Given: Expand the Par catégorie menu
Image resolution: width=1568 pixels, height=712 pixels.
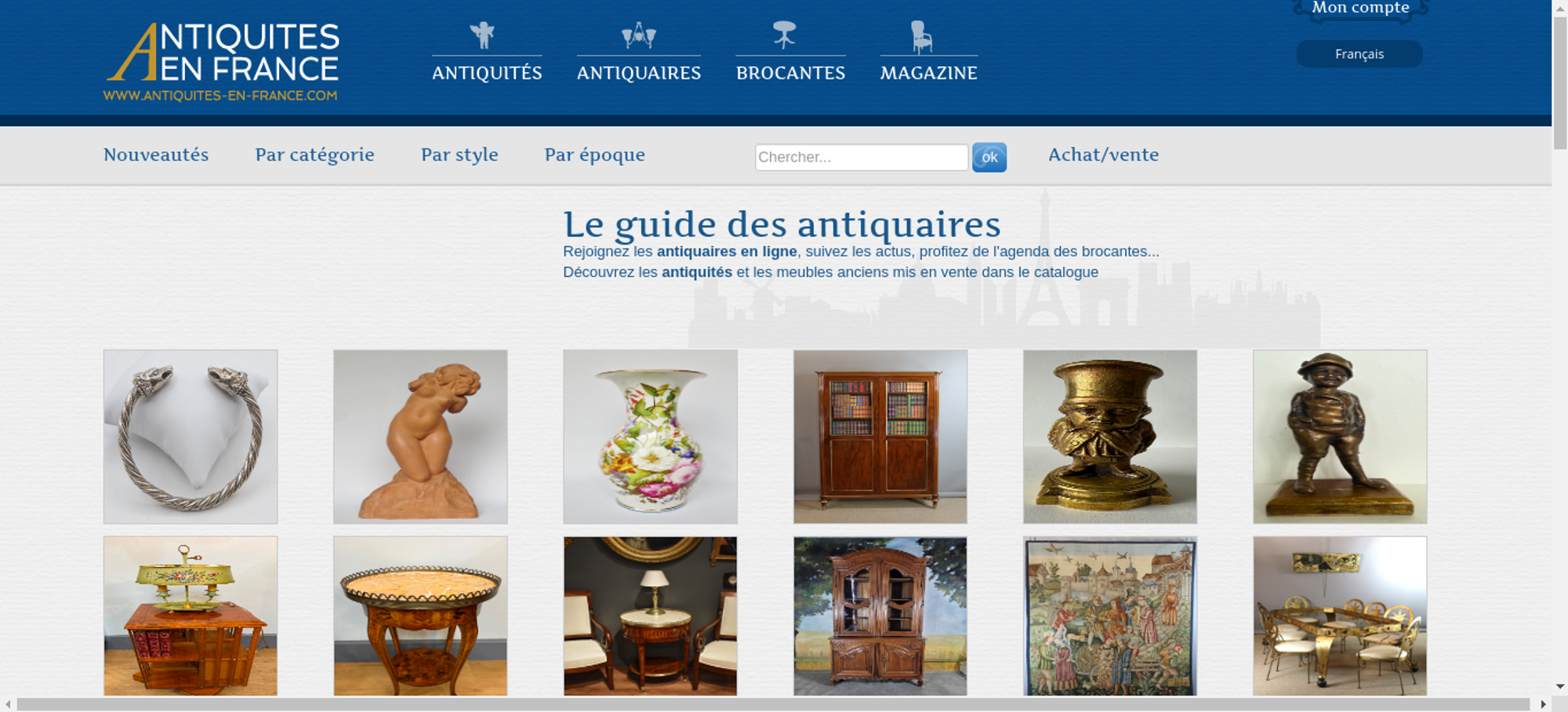Looking at the screenshot, I should (x=314, y=155).
